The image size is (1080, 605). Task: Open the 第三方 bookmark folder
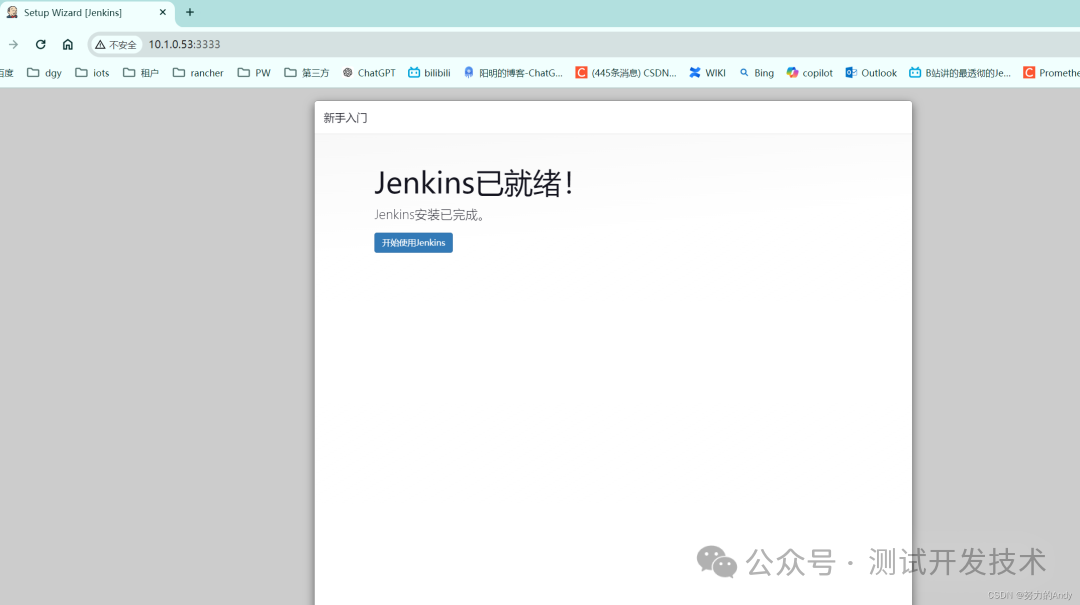307,72
